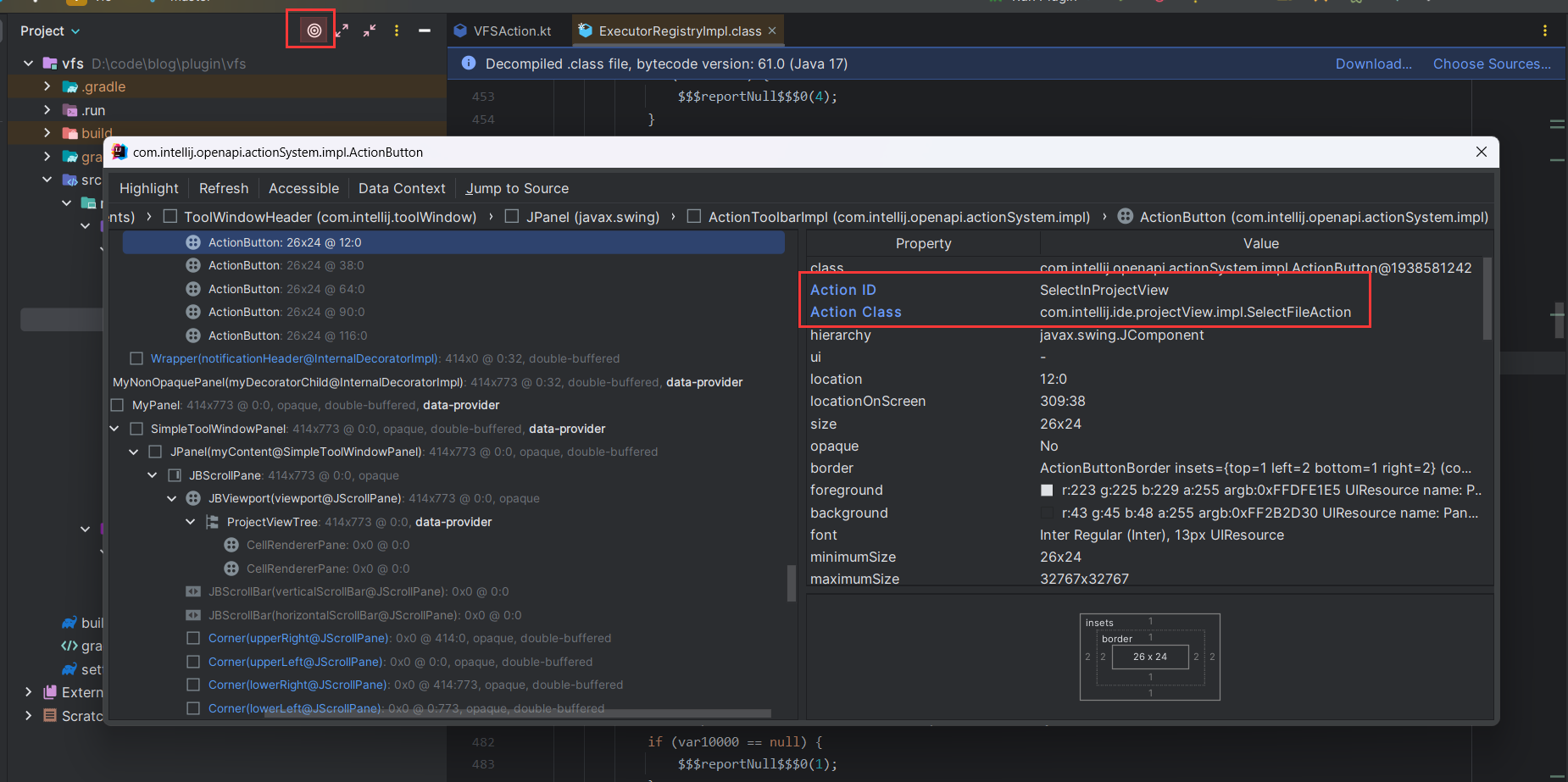Select ActionToolbarImpl breadcrumb item
Viewport: 1568px width, 782px height.
(889, 217)
